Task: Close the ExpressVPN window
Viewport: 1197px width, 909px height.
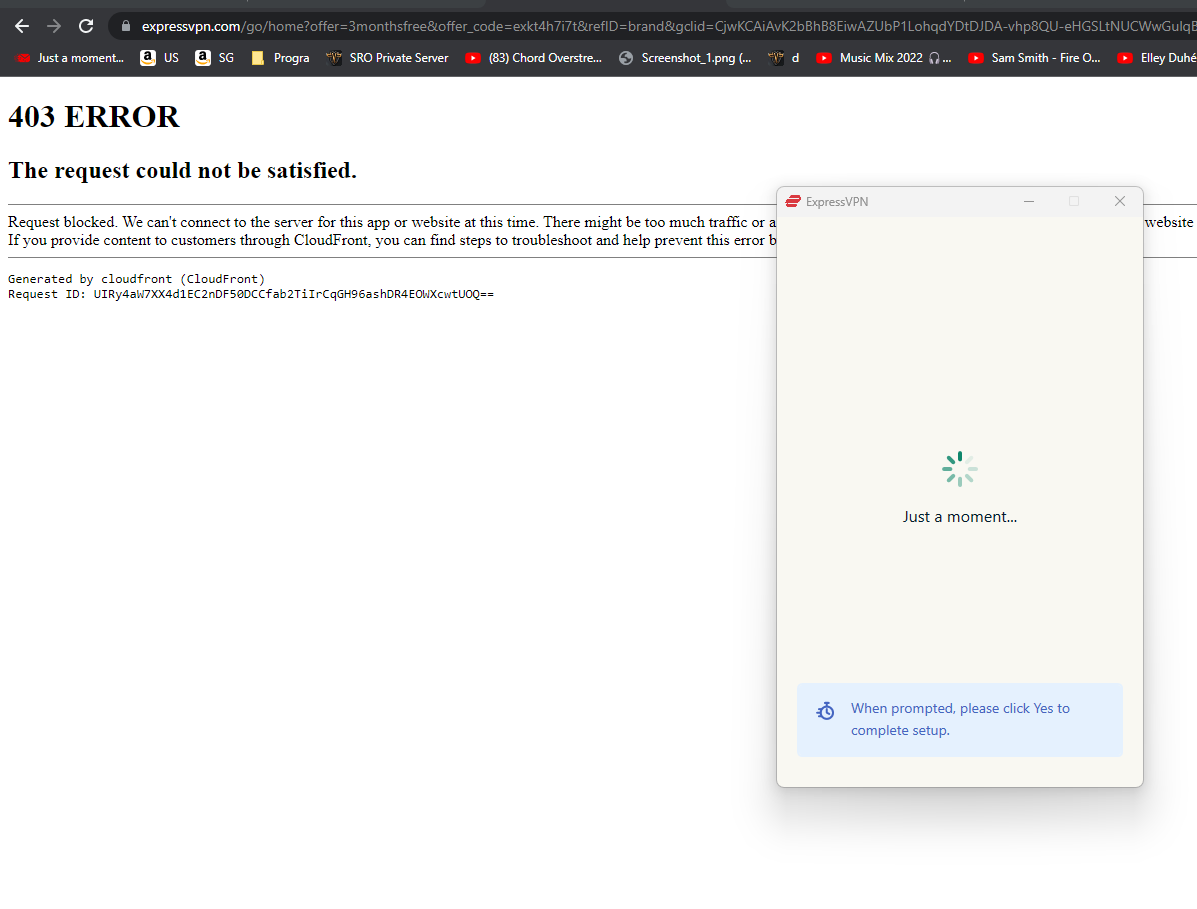Action: (1119, 201)
